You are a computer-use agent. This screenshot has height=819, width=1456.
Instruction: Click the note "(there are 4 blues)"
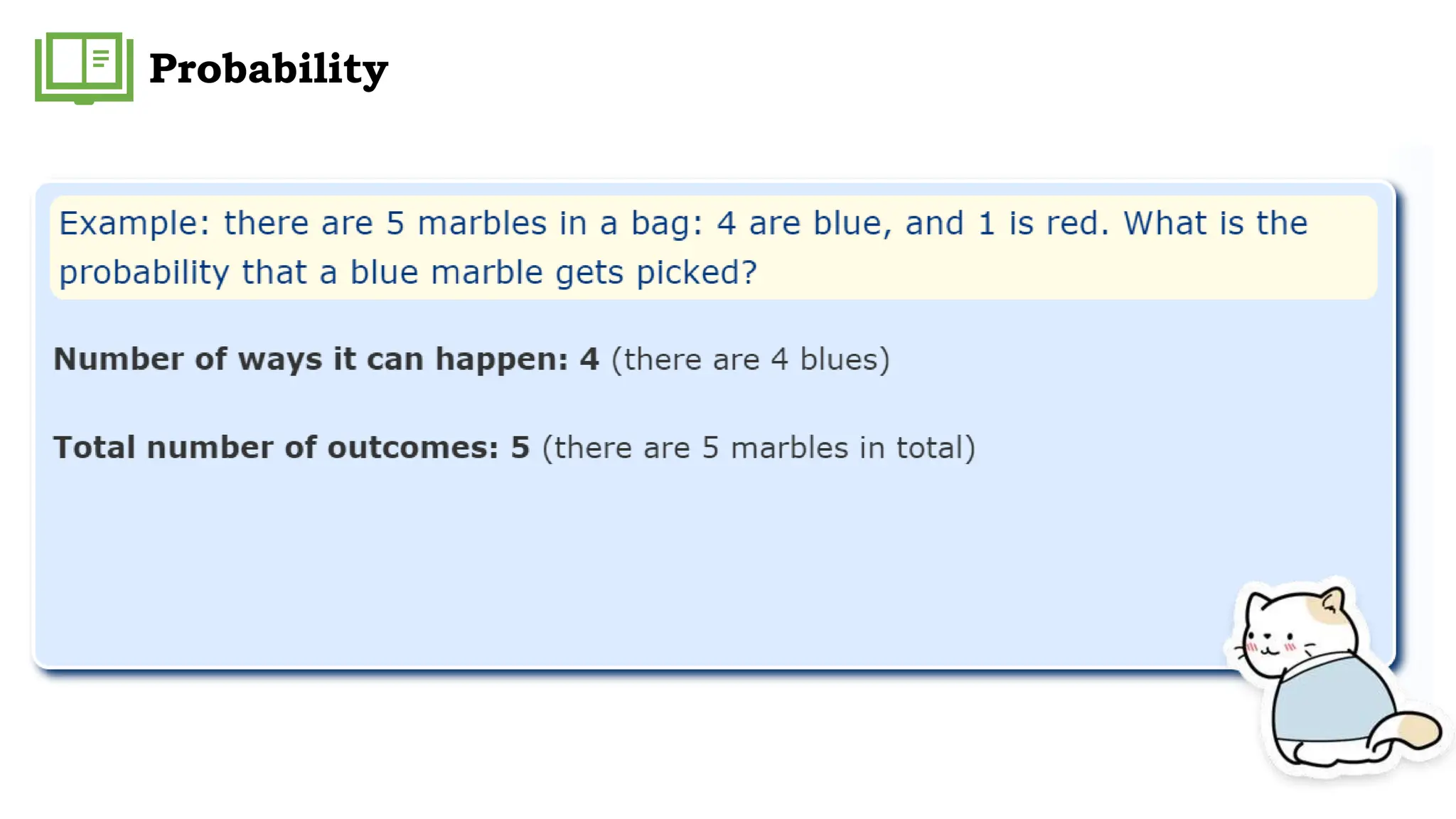[x=750, y=360]
